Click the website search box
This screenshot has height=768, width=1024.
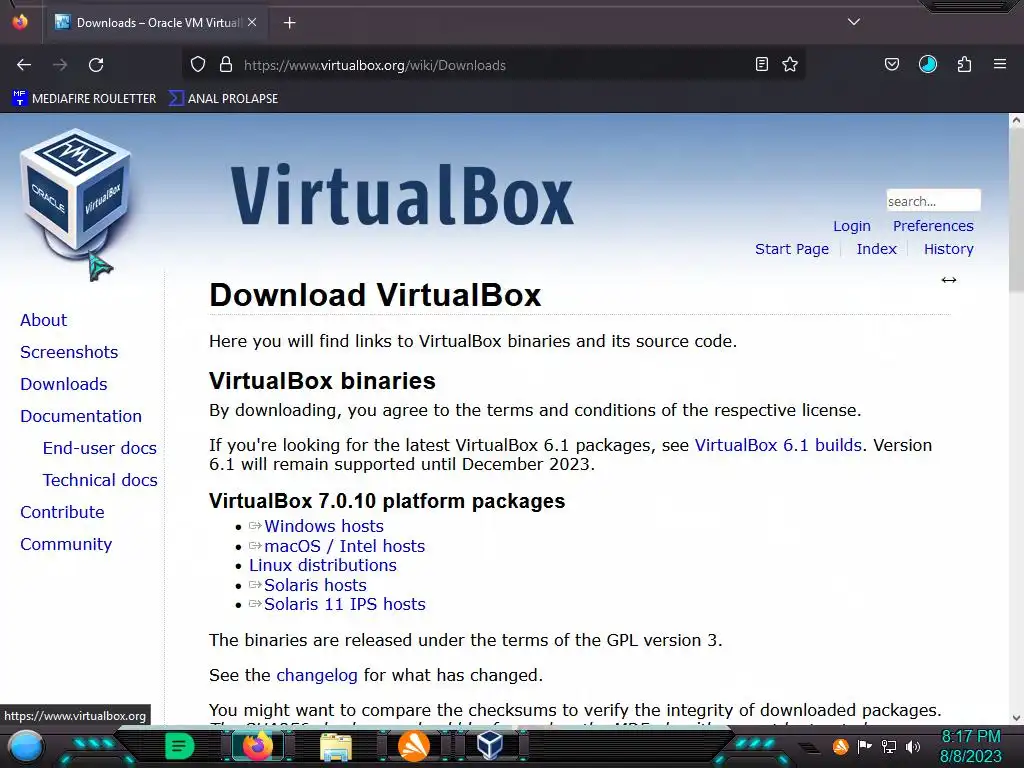coord(933,200)
